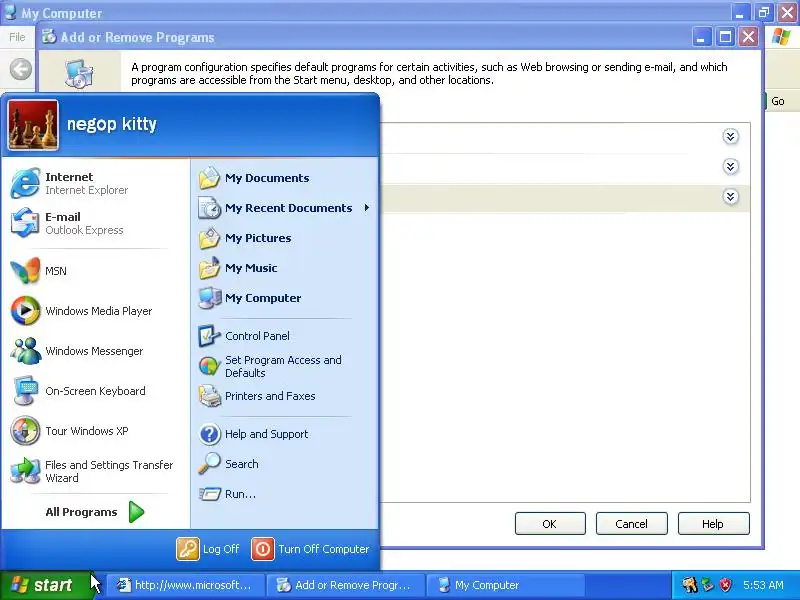This screenshot has width=800, height=600.
Task: Click the Help button
Action: 713,524
